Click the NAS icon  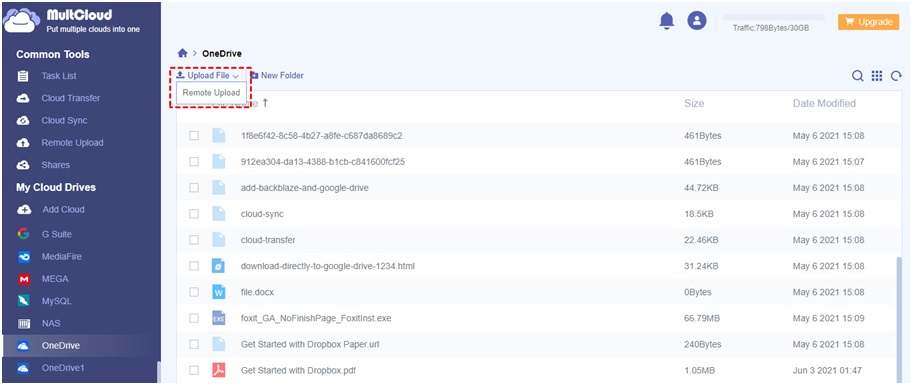pyautogui.click(x=24, y=323)
